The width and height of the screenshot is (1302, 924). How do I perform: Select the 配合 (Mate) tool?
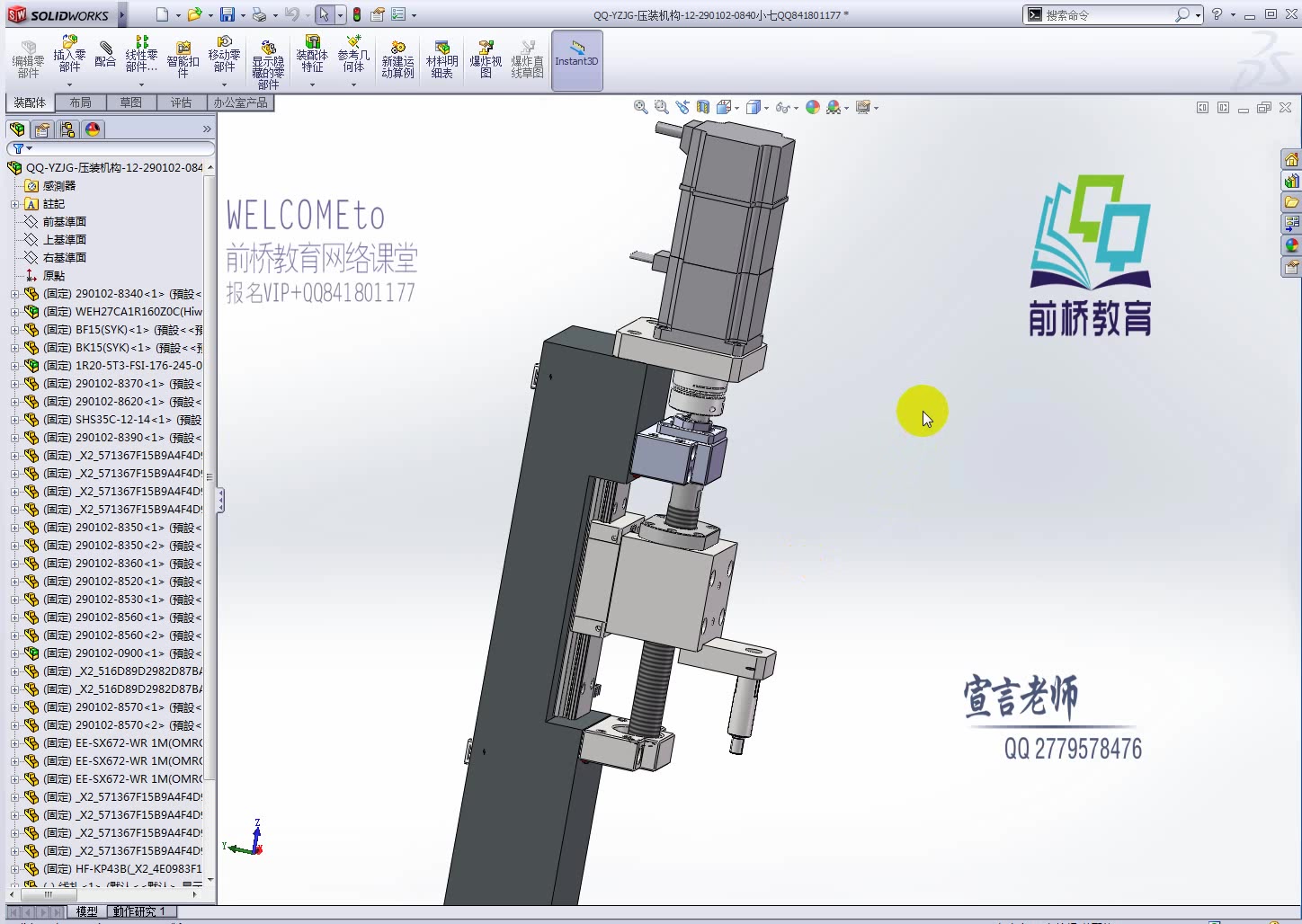click(105, 54)
